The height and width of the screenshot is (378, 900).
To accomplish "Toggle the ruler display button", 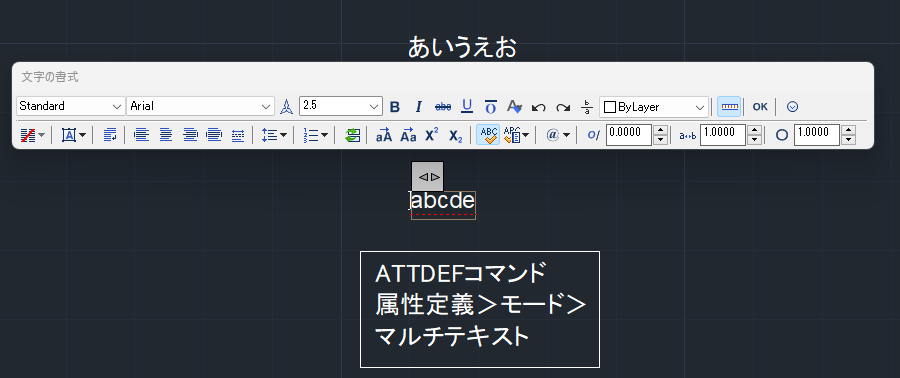I will pyautogui.click(x=730, y=107).
